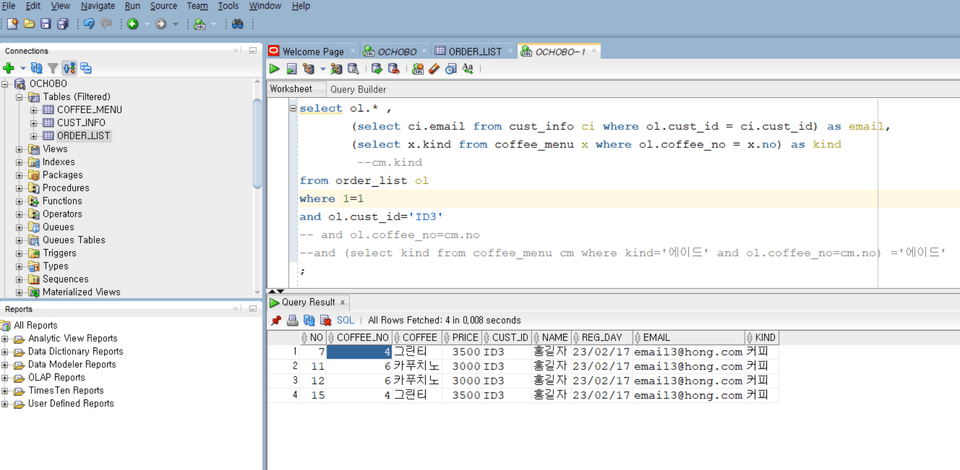Click the Rollback icon in the worksheet toolbar
This screenshot has height=470, width=960.
coord(393,69)
